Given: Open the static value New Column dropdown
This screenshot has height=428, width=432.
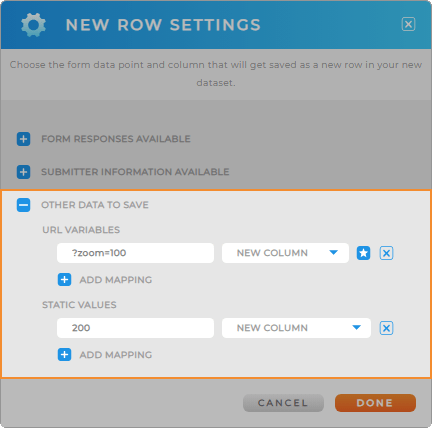Looking at the screenshot, I should [x=296, y=328].
